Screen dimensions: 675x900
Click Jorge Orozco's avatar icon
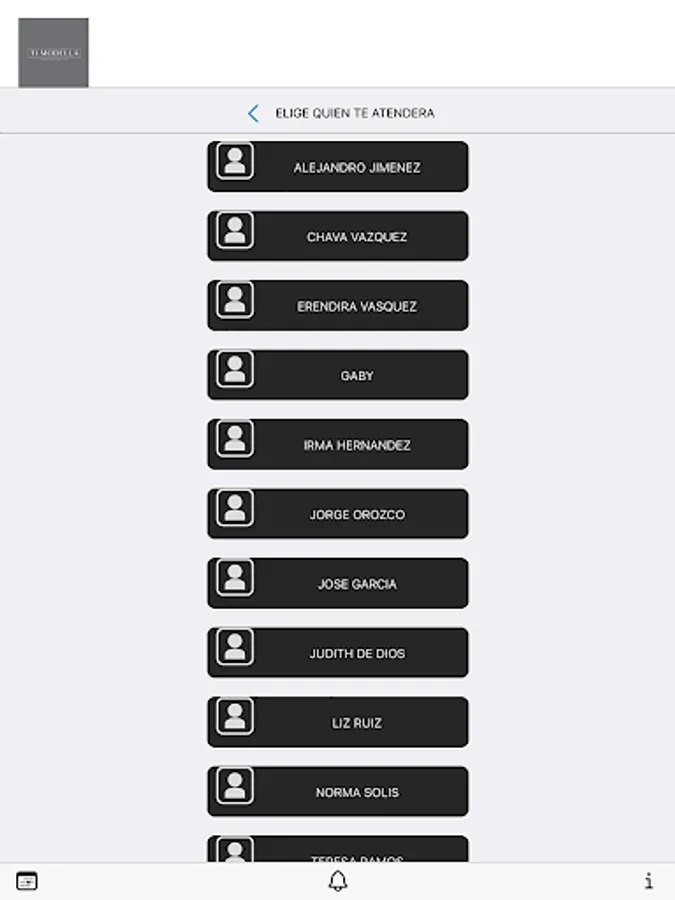click(235, 508)
